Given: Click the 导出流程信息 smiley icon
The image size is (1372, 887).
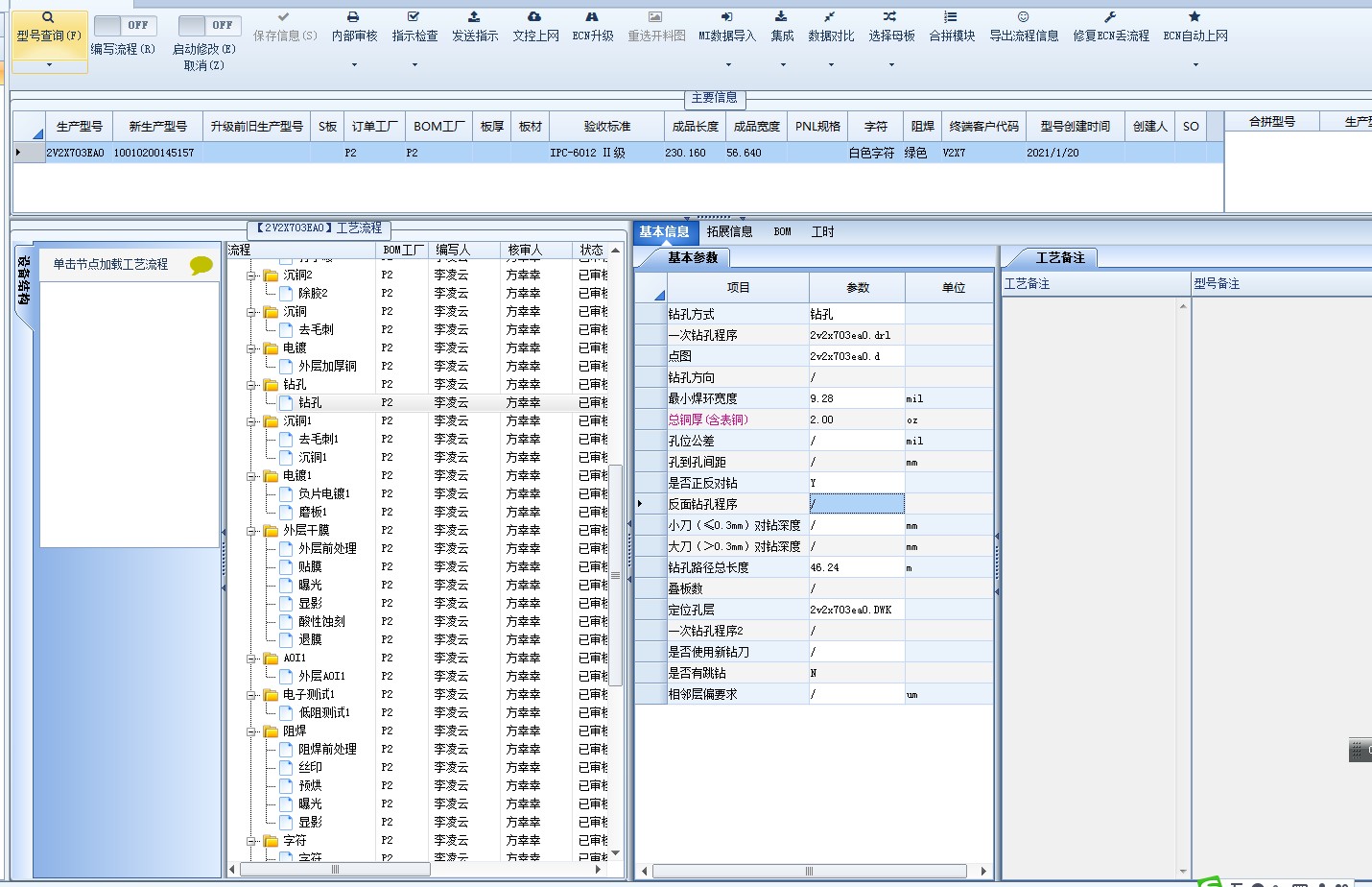Looking at the screenshot, I should [x=1023, y=17].
